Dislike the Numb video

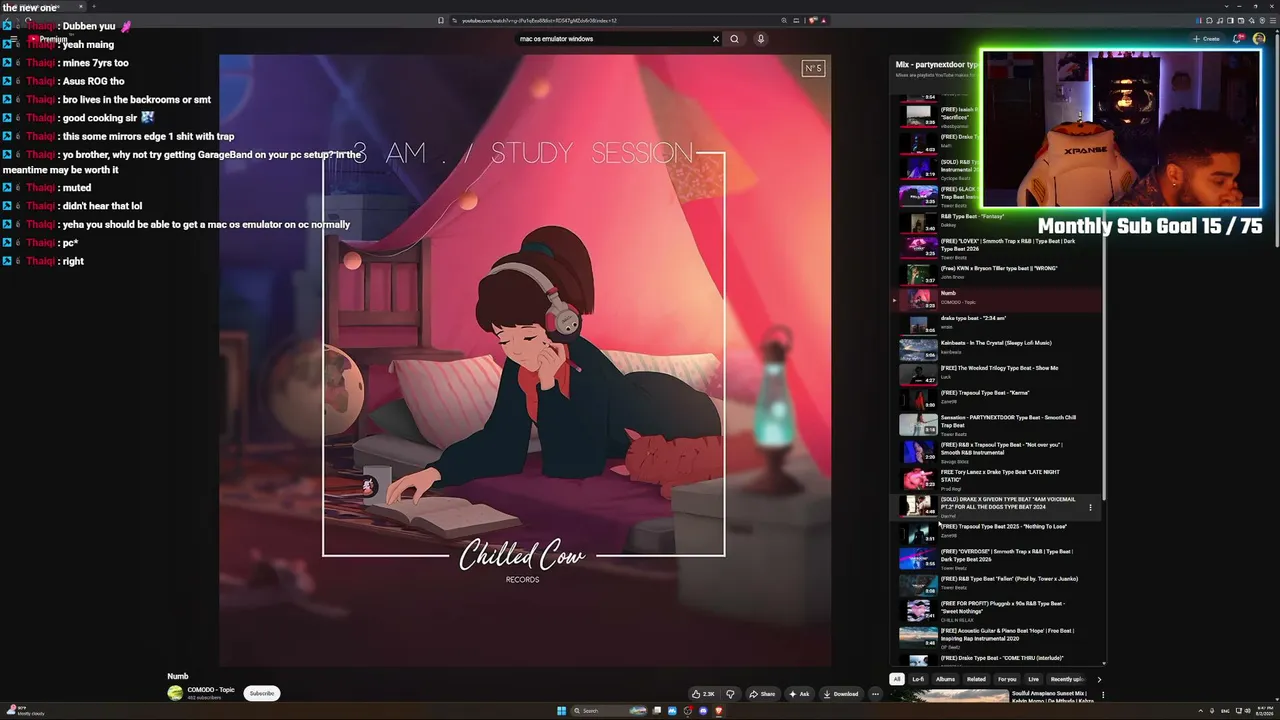(x=730, y=694)
